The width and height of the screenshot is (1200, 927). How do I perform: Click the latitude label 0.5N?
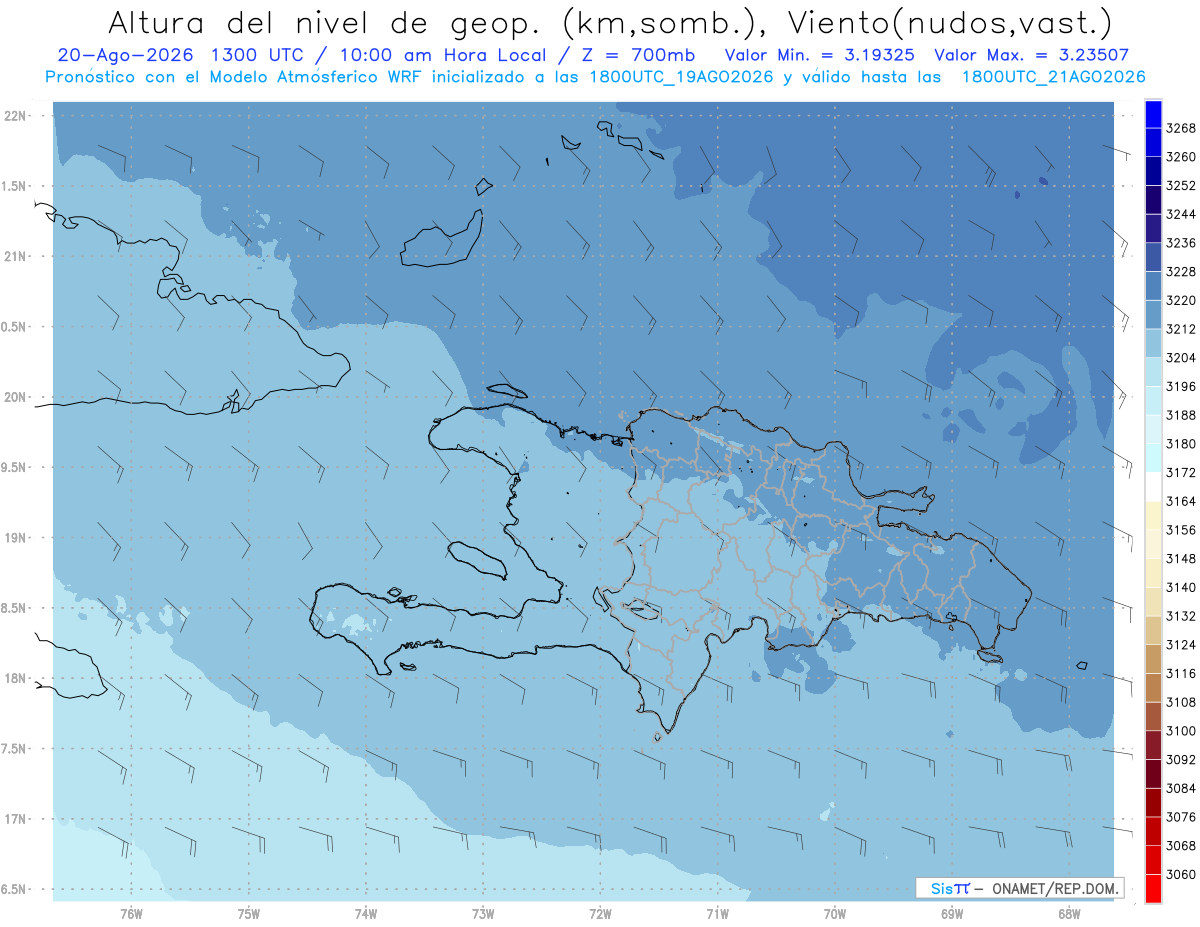[15, 327]
